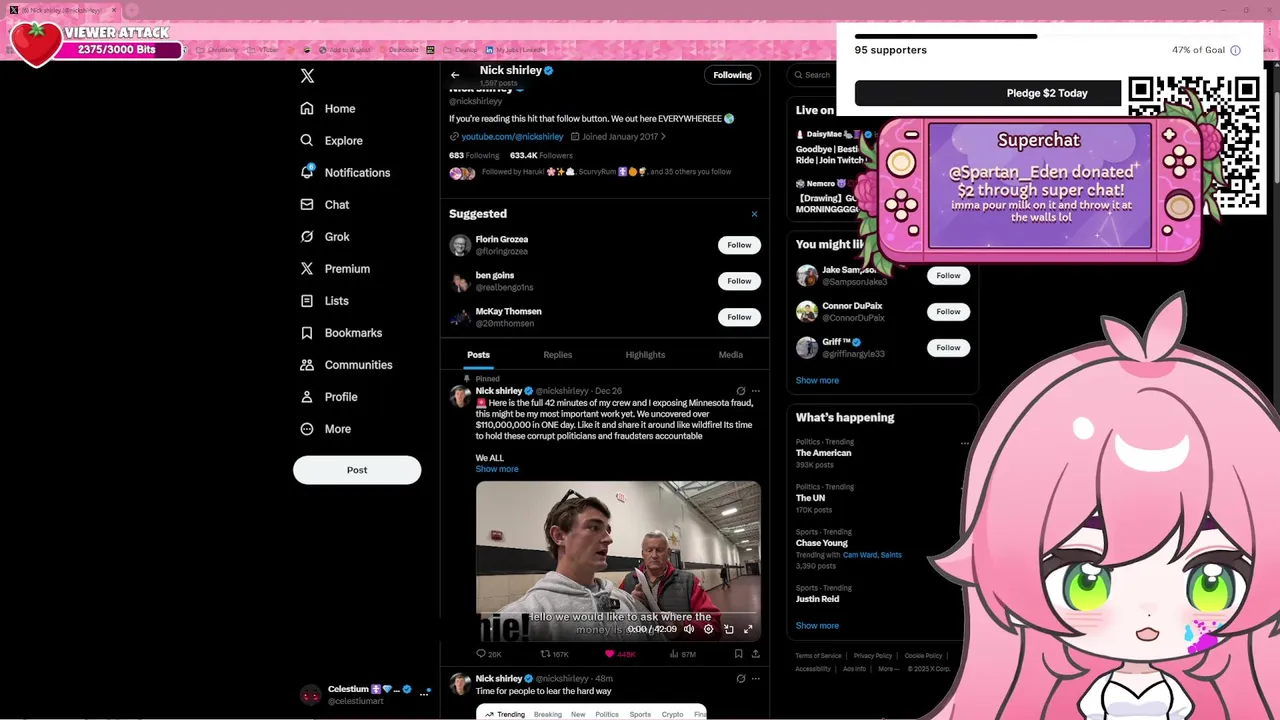Switch to the Replies tab
The image size is (1280, 720).
pos(557,355)
